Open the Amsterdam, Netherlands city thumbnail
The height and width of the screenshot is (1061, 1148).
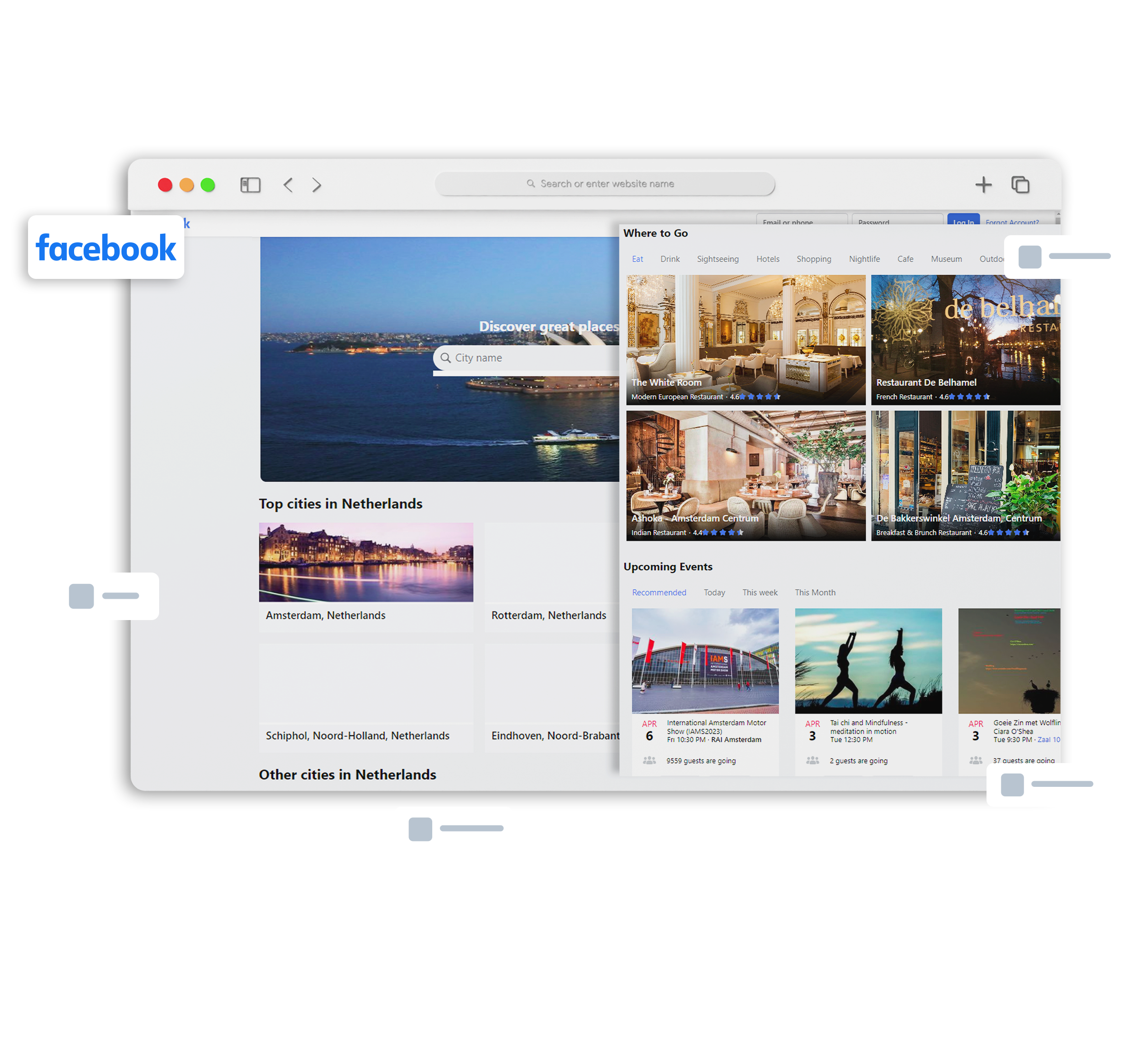366,563
